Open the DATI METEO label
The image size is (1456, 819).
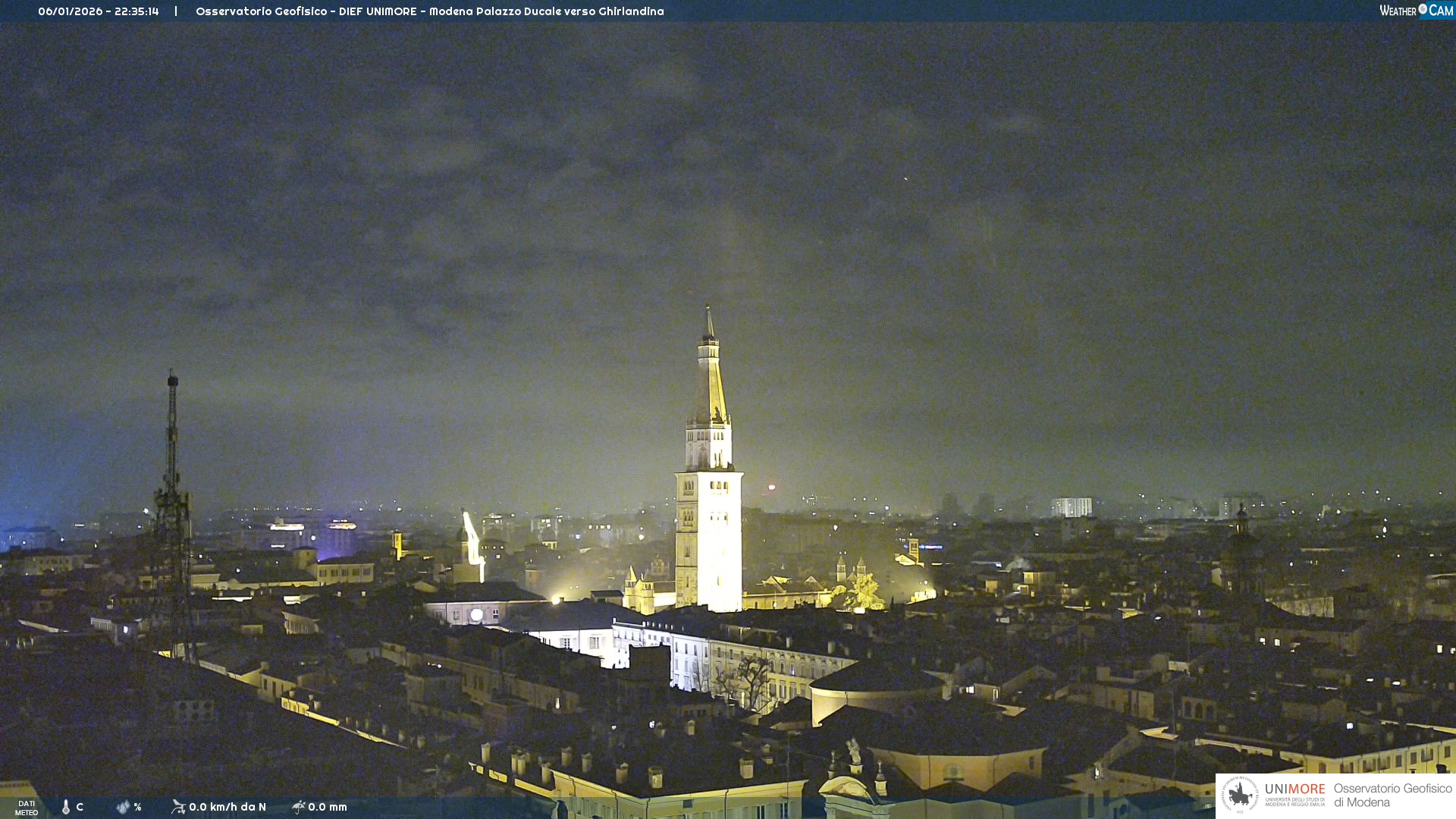(x=27, y=808)
